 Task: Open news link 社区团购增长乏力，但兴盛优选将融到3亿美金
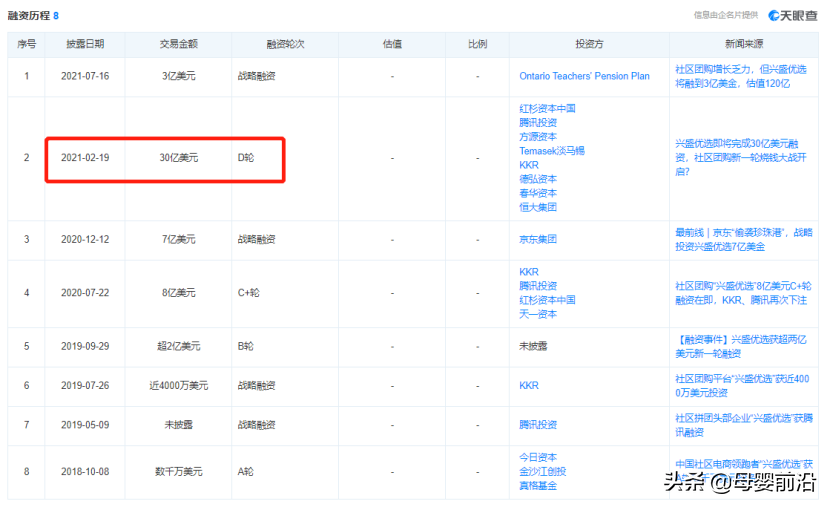coord(740,77)
